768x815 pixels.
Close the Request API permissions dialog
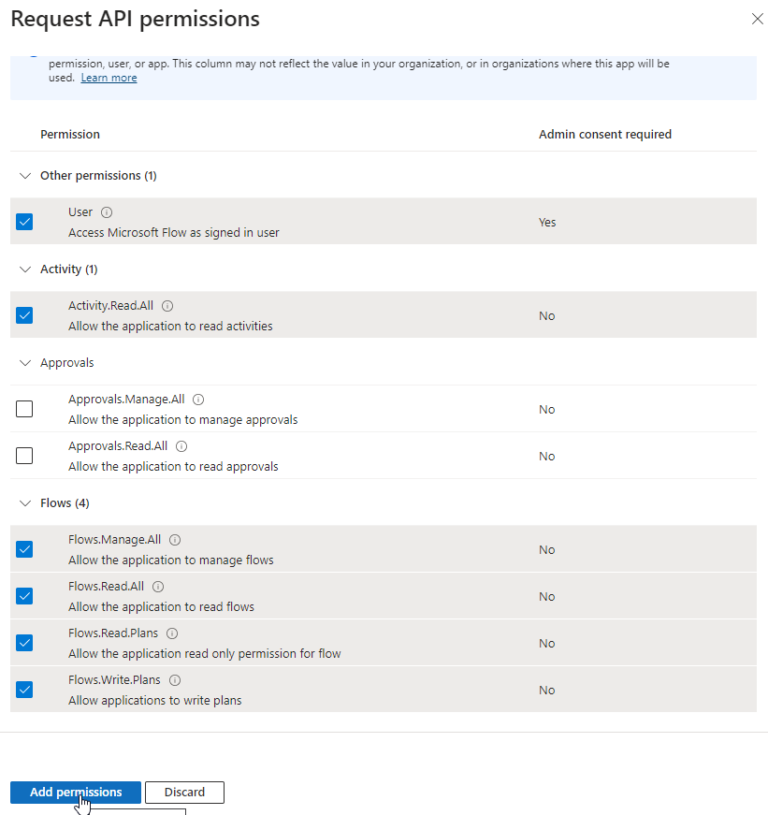tap(757, 18)
